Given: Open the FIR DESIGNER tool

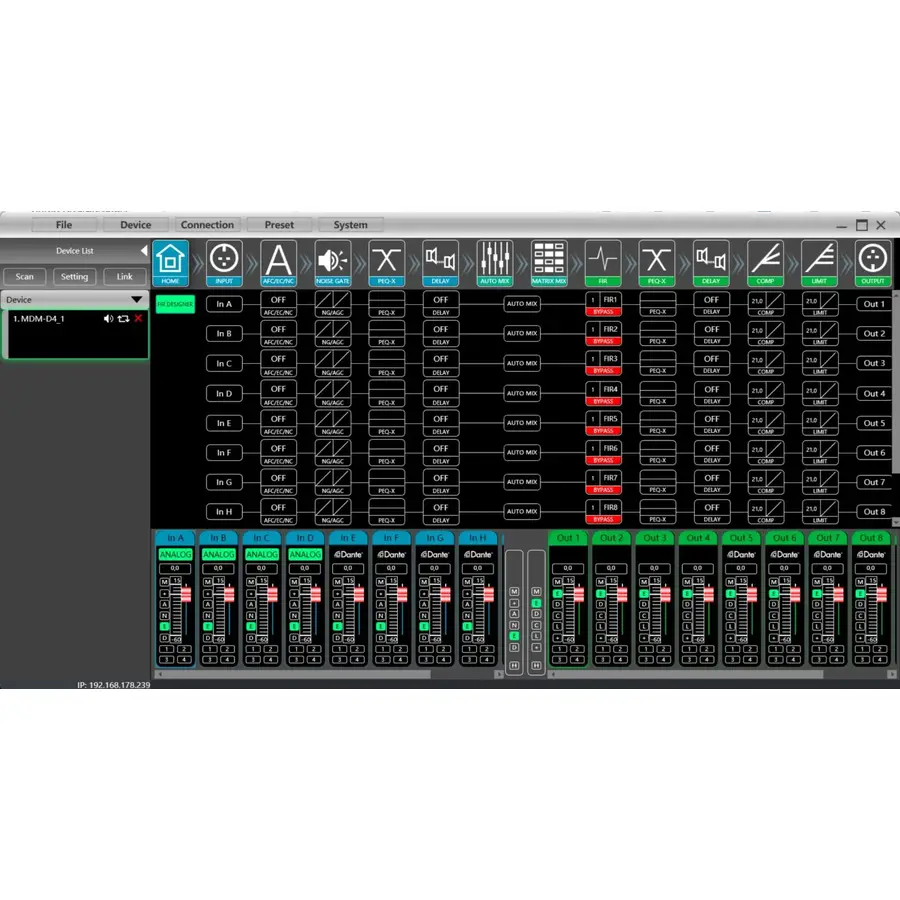Looking at the screenshot, I should tap(174, 303).
